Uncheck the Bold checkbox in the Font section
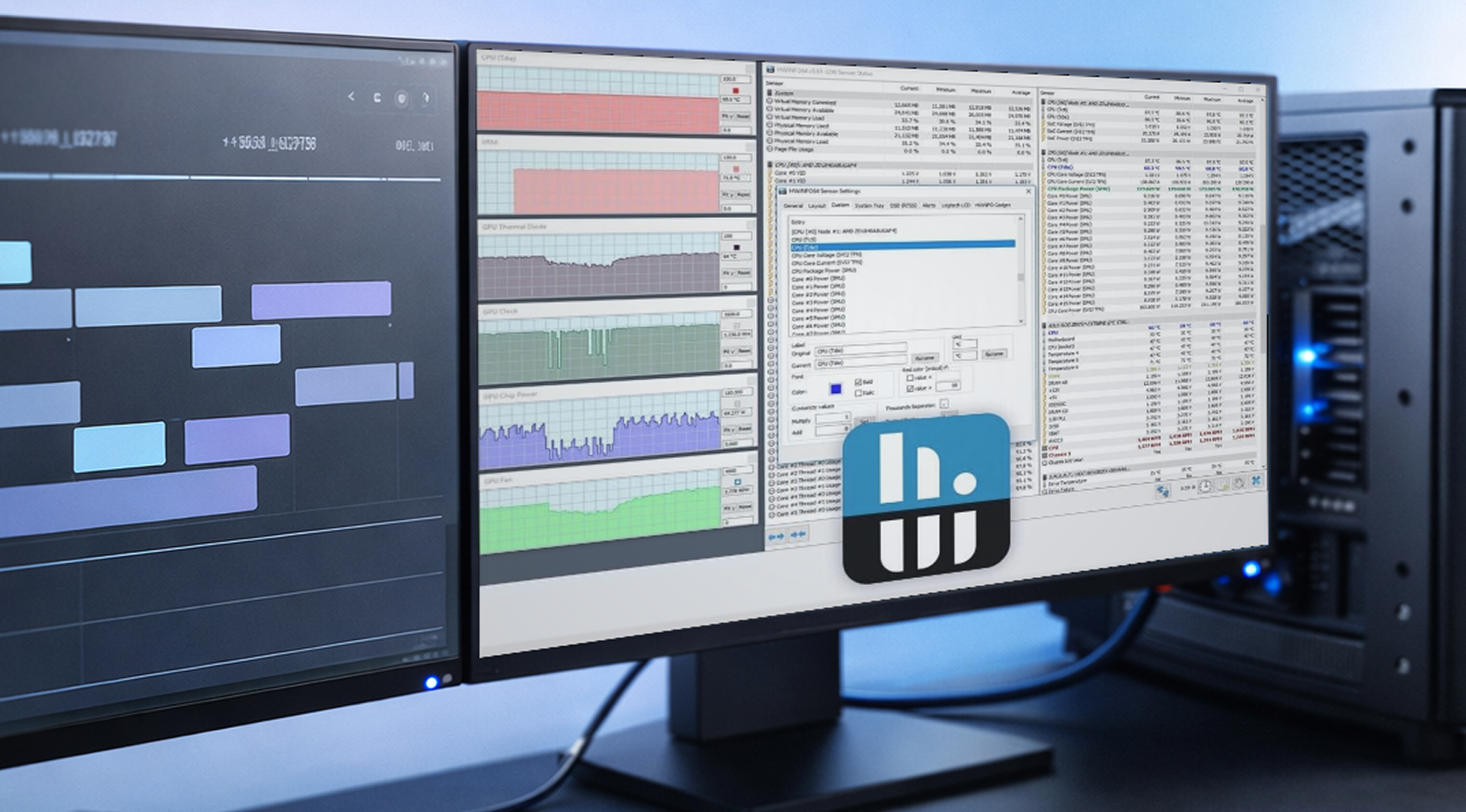Screen dimensions: 1466x812 pyautogui.click(x=858, y=381)
